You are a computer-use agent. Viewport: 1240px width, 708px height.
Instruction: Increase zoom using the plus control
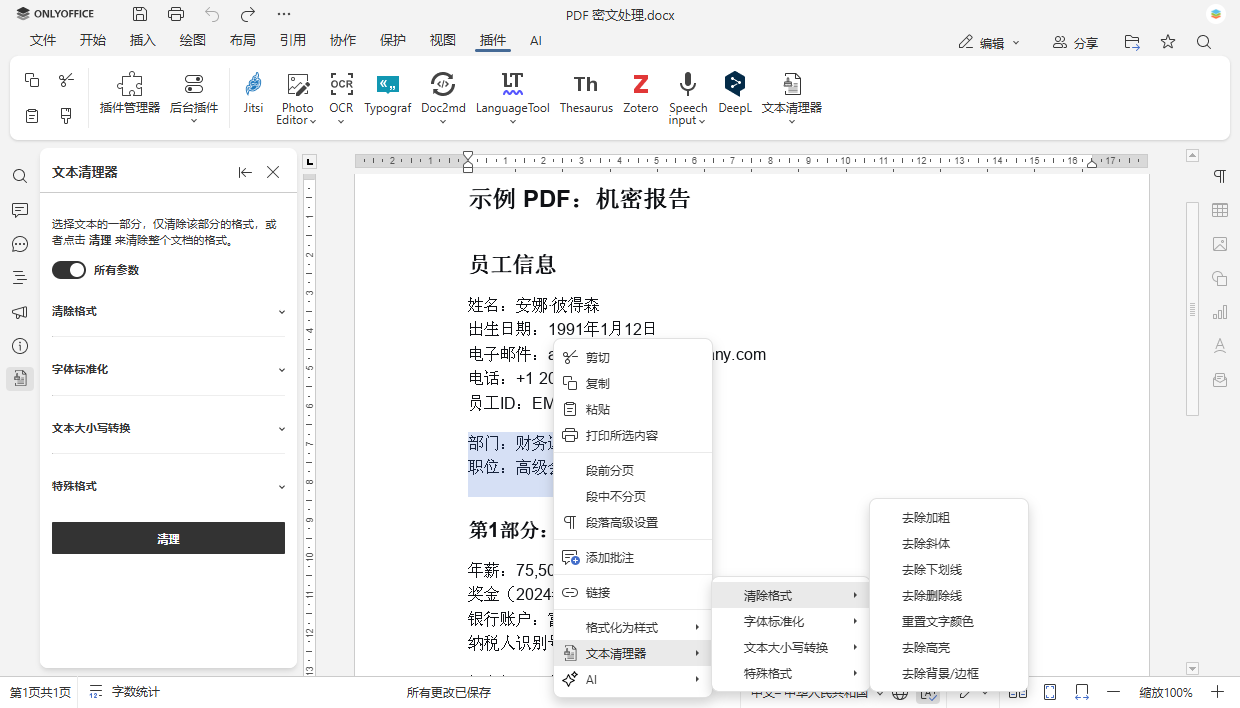click(1217, 691)
